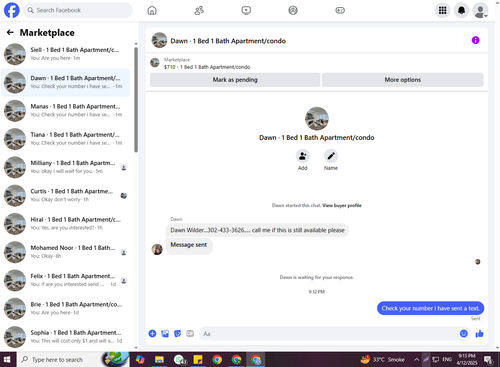Viewport: 500px width, 367px height.
Task: Open the Windows Start menu
Action: click(8, 359)
